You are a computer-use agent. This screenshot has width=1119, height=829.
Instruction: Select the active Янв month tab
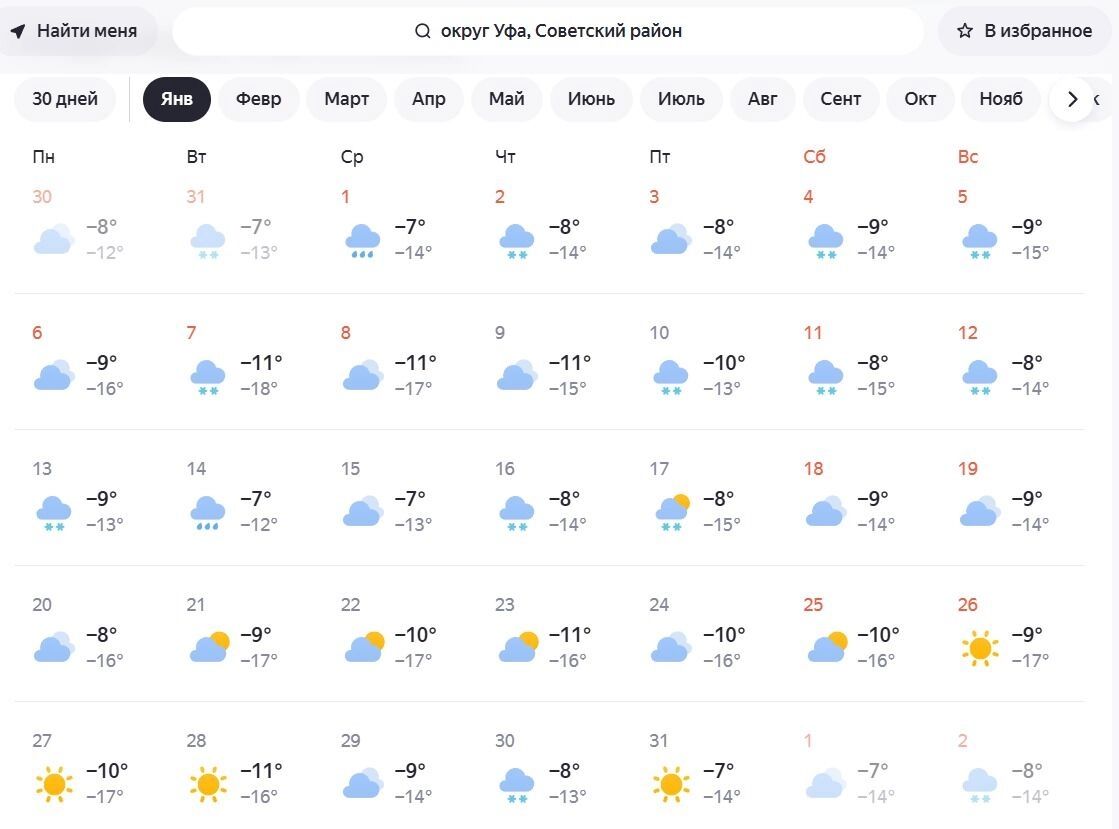pyautogui.click(x=177, y=99)
